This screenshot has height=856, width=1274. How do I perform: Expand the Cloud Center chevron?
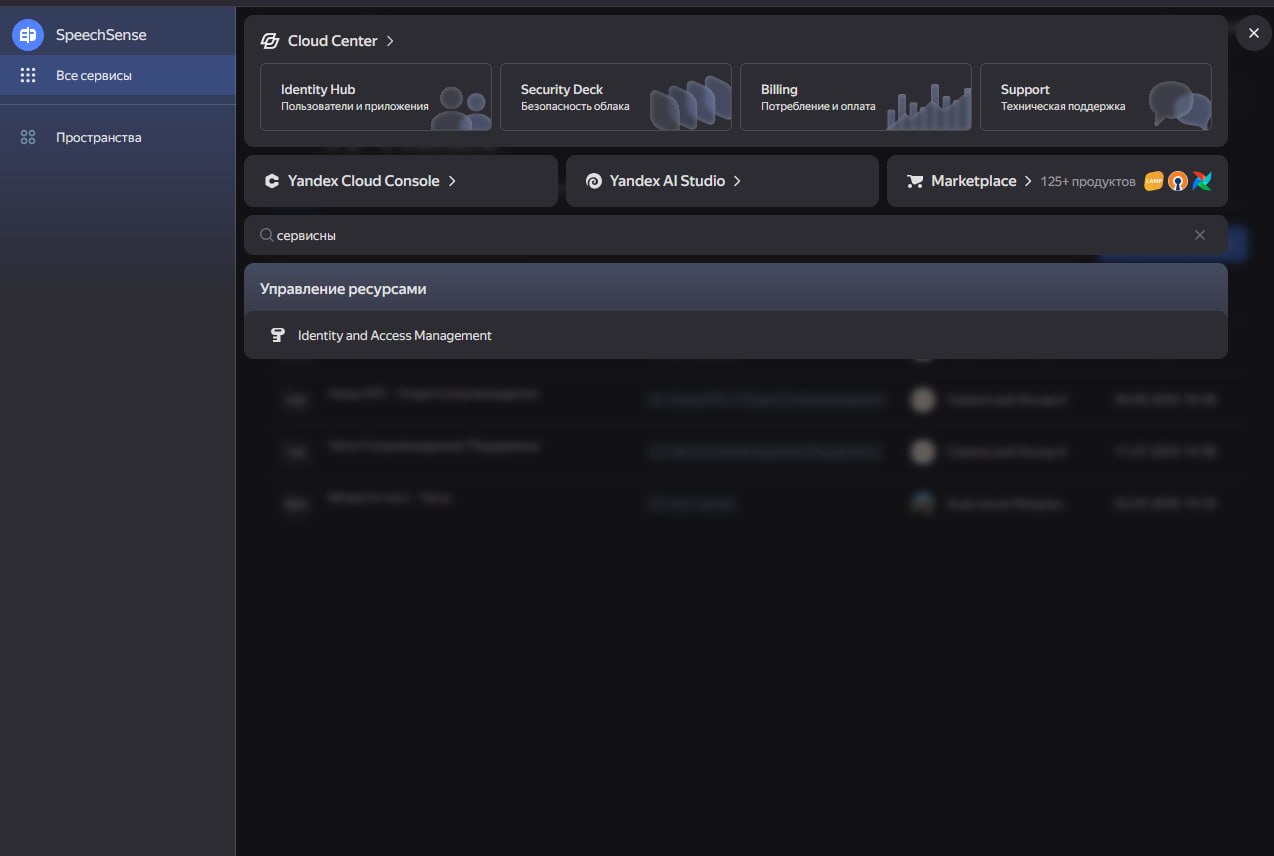click(390, 41)
